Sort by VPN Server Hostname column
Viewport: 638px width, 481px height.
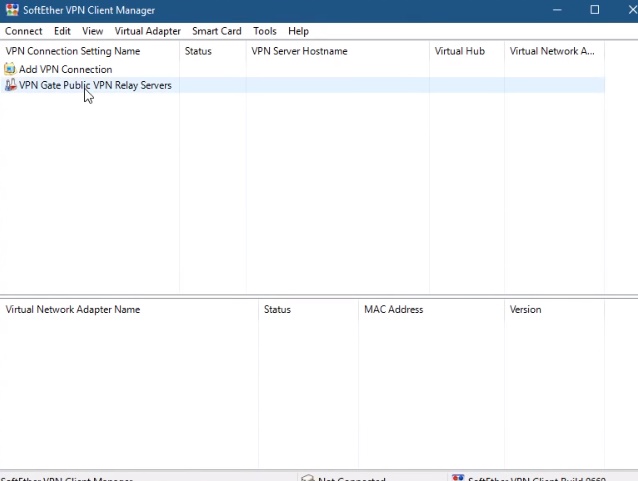coord(337,51)
